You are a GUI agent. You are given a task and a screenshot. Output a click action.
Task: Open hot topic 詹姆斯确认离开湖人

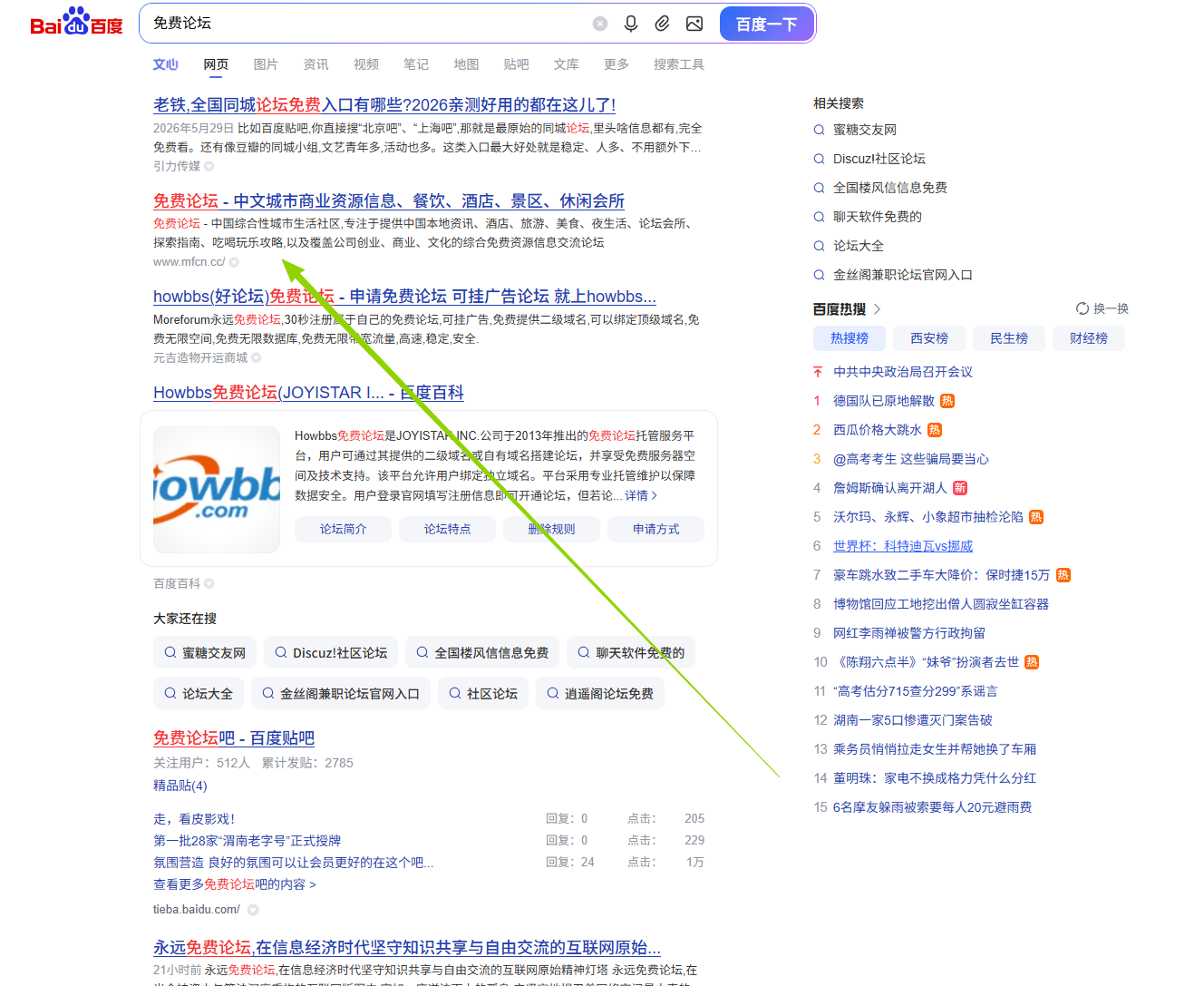tap(890, 488)
